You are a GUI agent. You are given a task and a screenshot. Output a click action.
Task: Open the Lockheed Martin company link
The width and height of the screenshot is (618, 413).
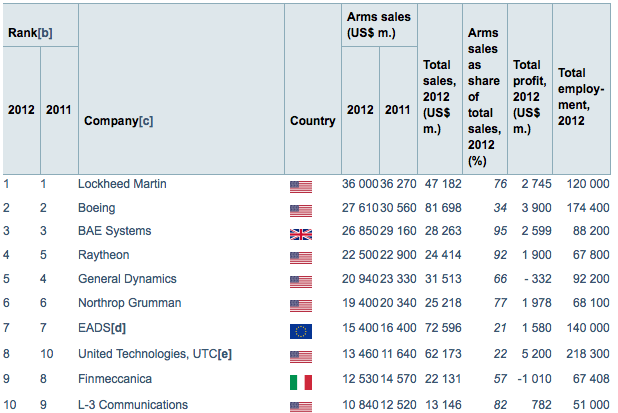click(x=122, y=184)
